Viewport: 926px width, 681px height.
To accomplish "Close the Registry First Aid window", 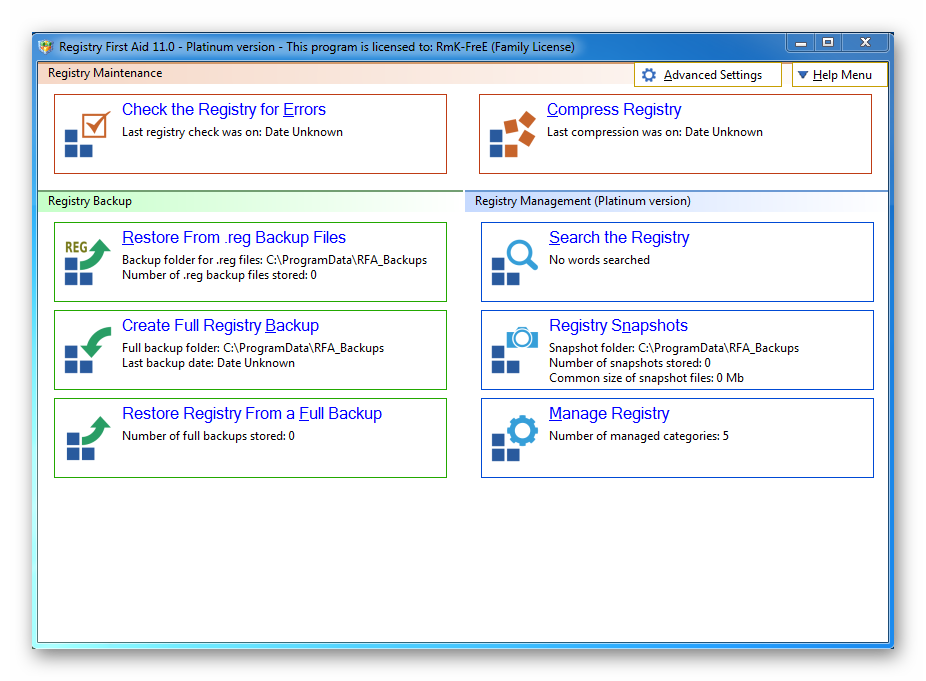I will coord(865,43).
